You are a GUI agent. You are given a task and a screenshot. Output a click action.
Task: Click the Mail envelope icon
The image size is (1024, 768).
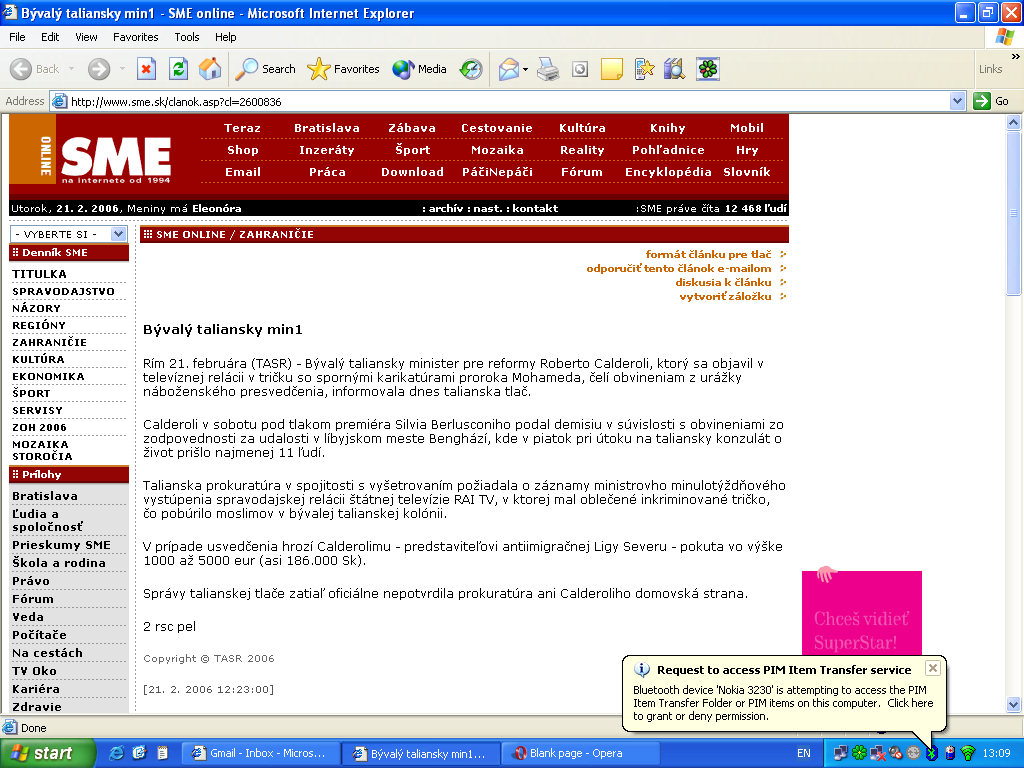coord(509,69)
